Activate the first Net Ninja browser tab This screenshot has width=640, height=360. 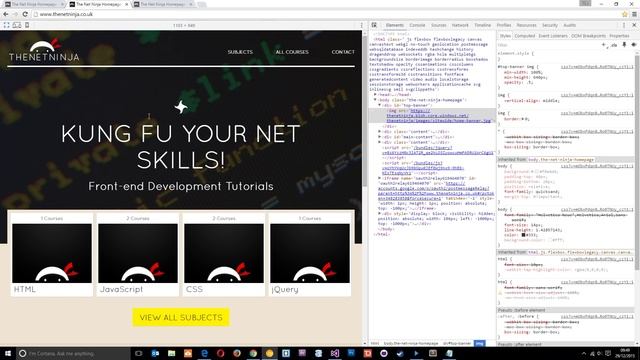pyautogui.click(x=34, y=4)
